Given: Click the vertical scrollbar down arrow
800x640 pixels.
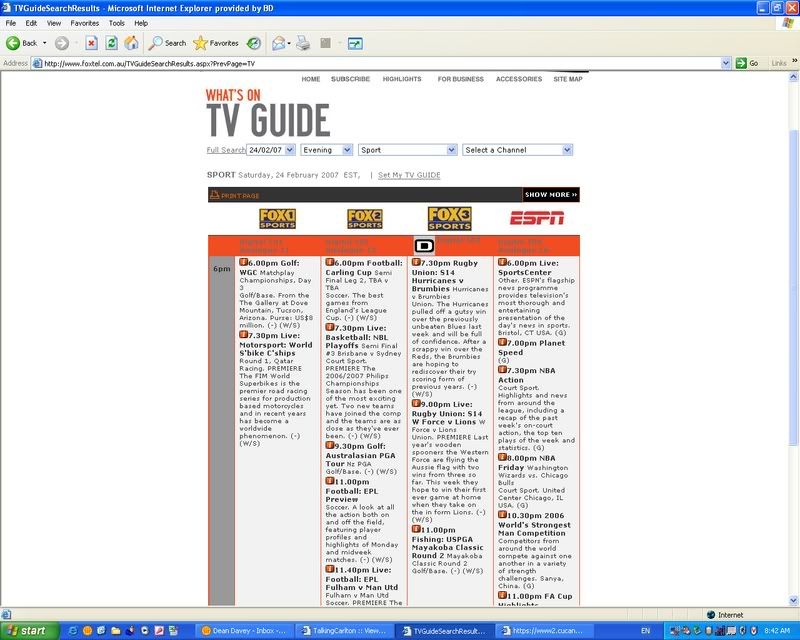Looking at the screenshot, I should (793, 600).
